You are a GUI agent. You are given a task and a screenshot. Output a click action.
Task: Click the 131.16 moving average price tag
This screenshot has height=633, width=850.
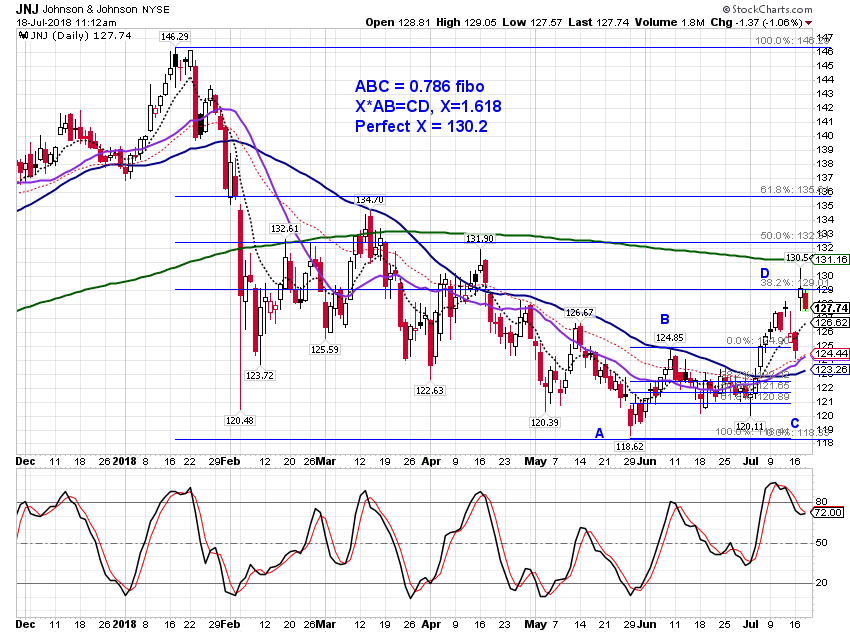pyautogui.click(x=831, y=260)
